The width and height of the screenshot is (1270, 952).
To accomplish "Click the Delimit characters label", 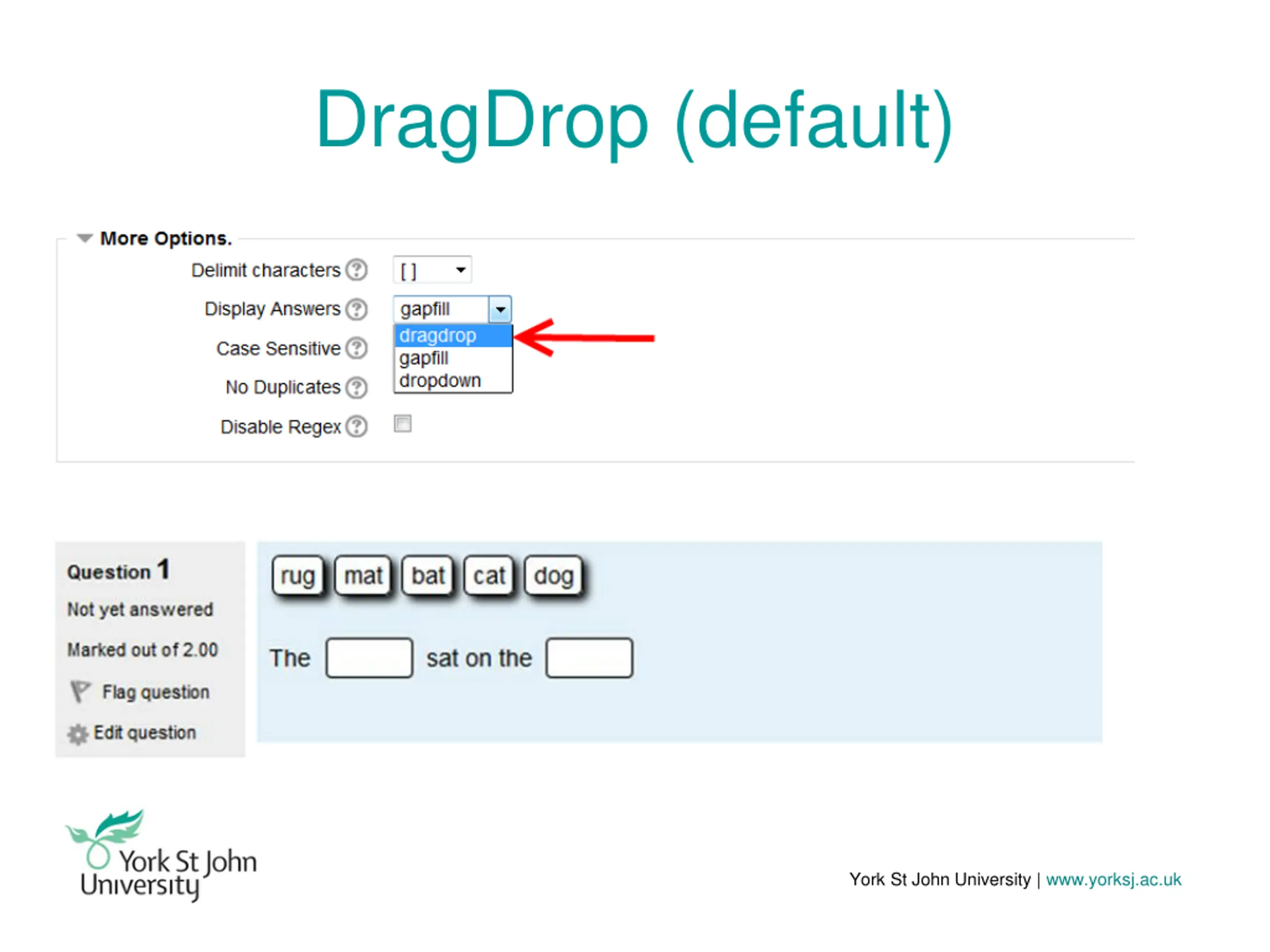I will click(266, 270).
